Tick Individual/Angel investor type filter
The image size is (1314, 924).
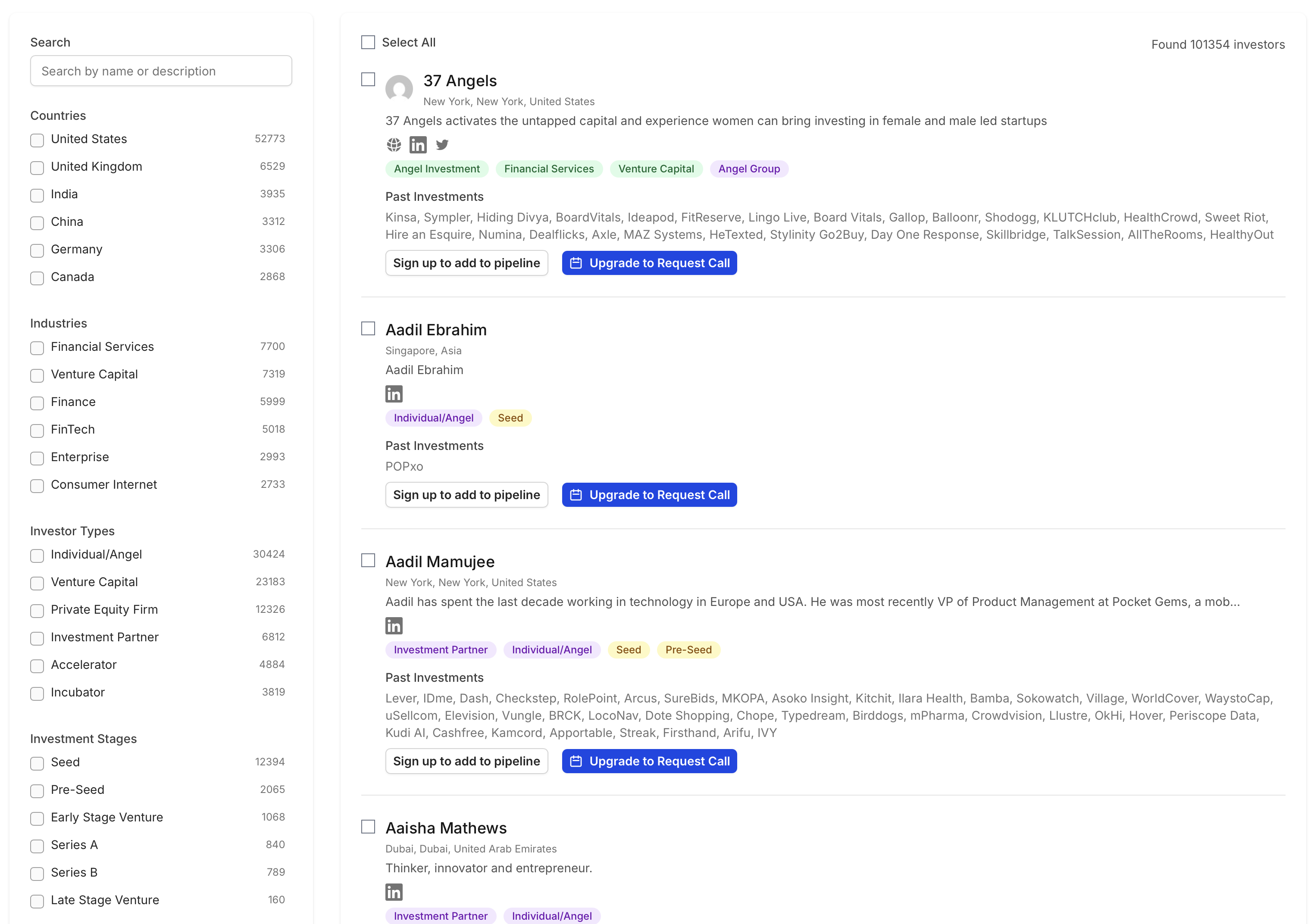(x=37, y=555)
